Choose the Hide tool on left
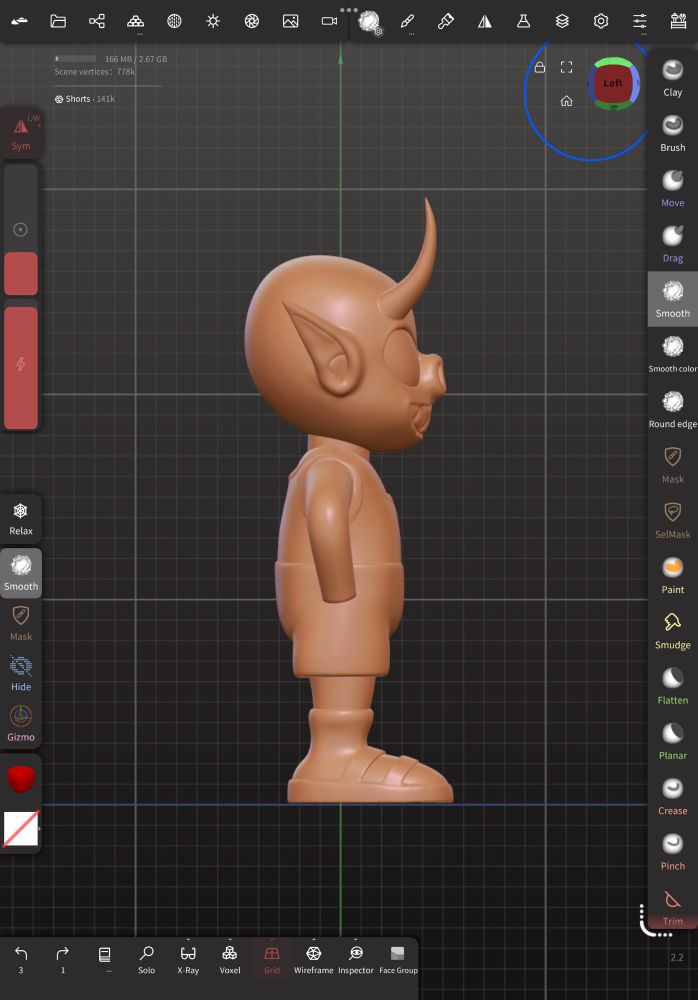The height and width of the screenshot is (1000, 698). (21, 673)
